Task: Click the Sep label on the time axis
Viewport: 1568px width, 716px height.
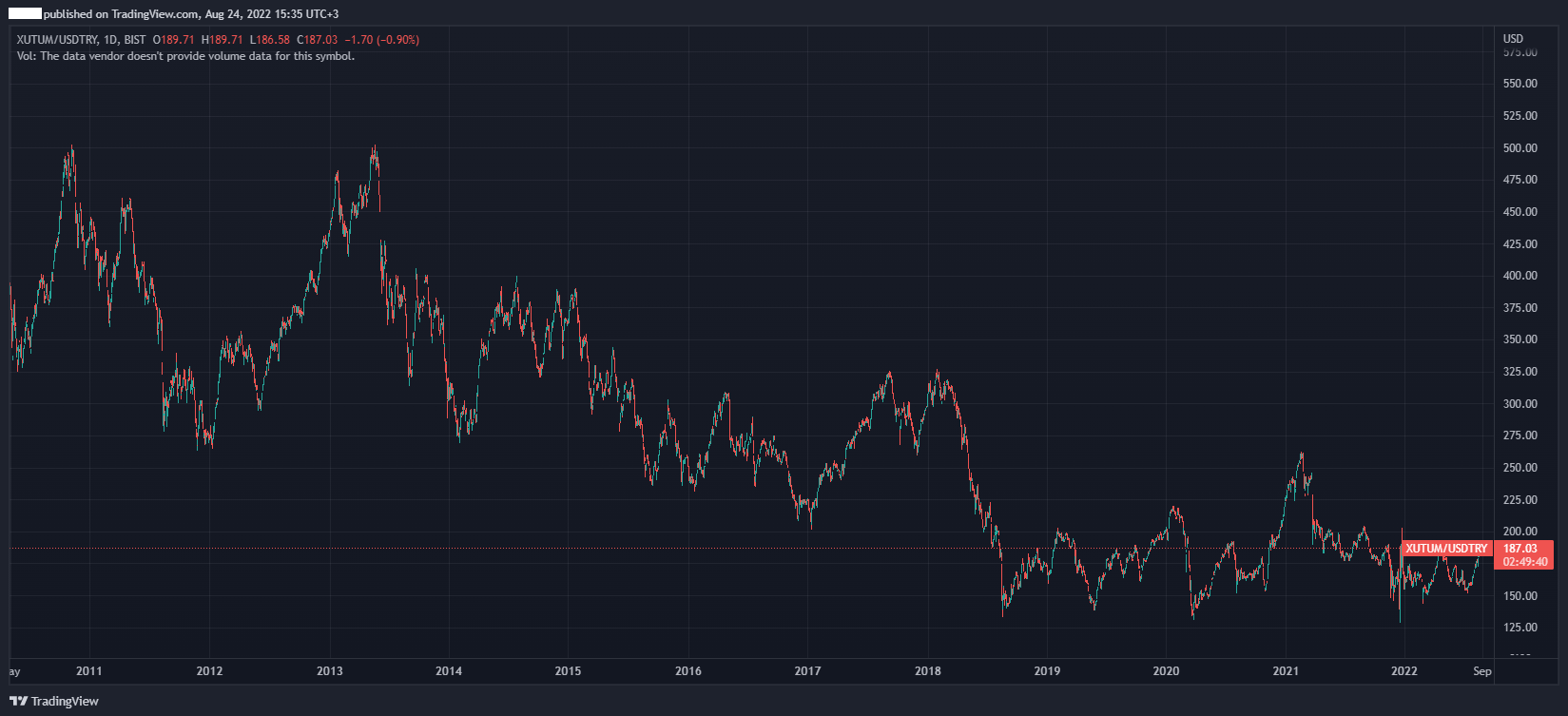Action: (1481, 671)
